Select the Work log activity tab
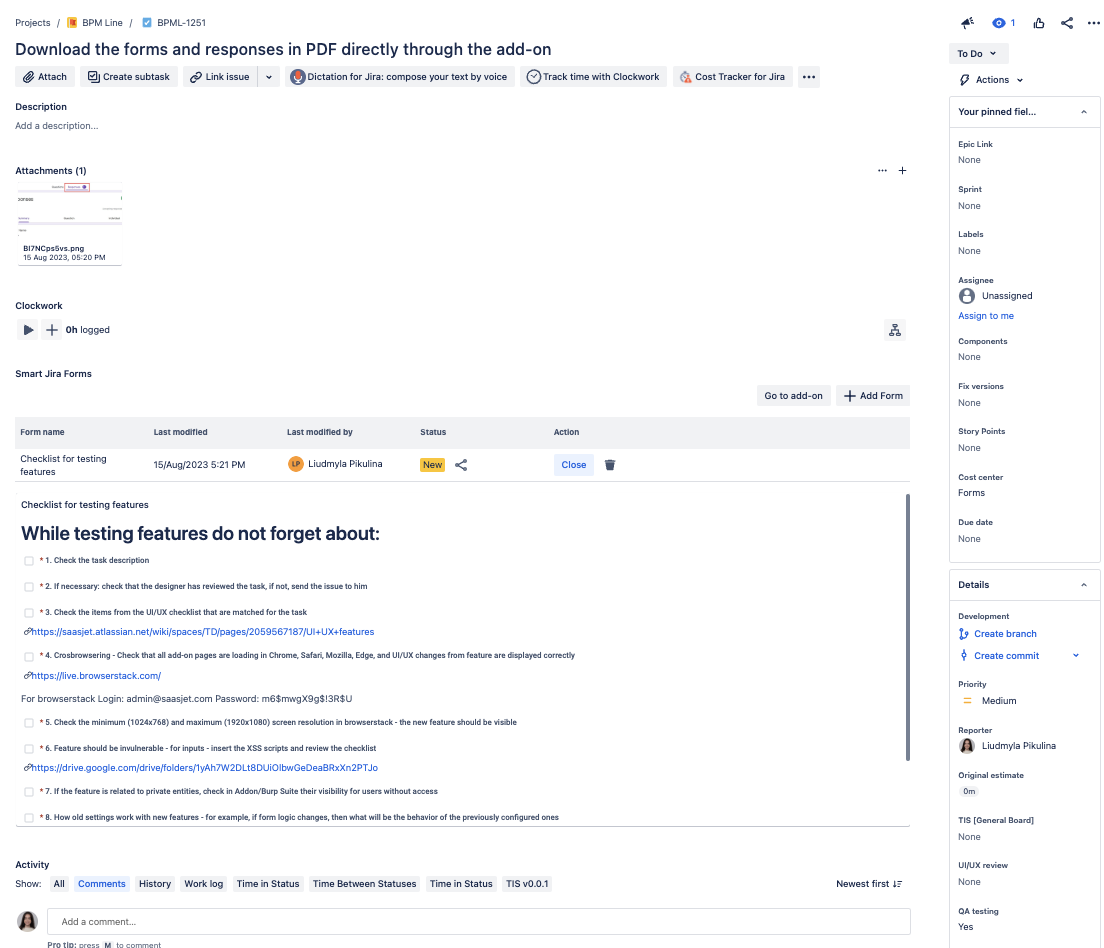This screenshot has width=1104, height=948. 203,885
